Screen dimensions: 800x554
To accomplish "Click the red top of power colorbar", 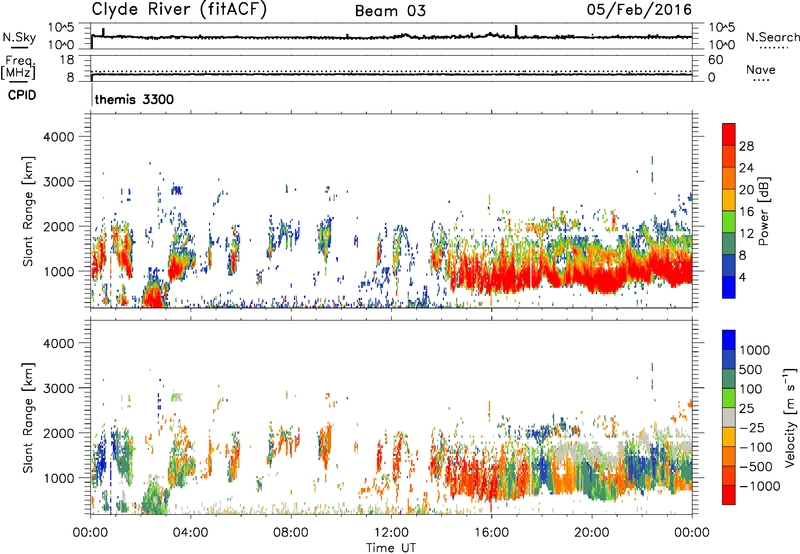I will click(x=729, y=134).
